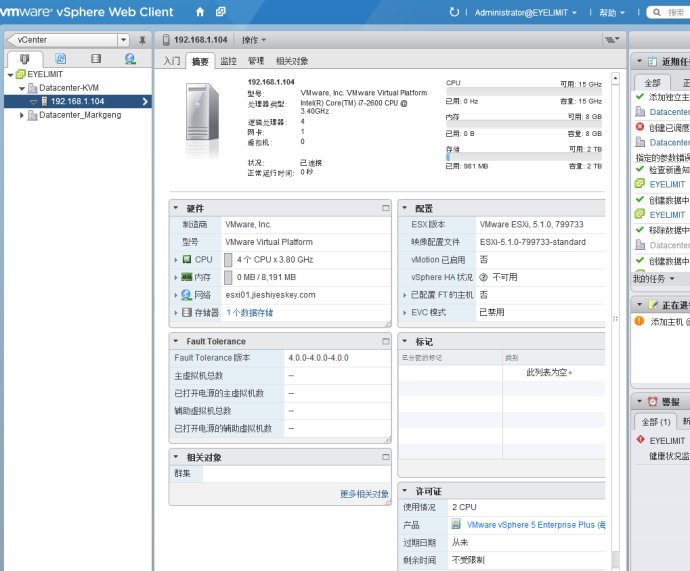The height and width of the screenshot is (571, 690).
Task: Select host 192.168.1.104 in the tree
Action: click(x=77, y=101)
